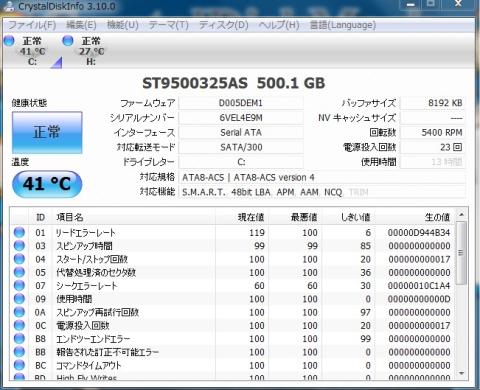Screen dimensions: 480x390
Task: Click the SMART list scrollbar thumb
Action: 462,253
